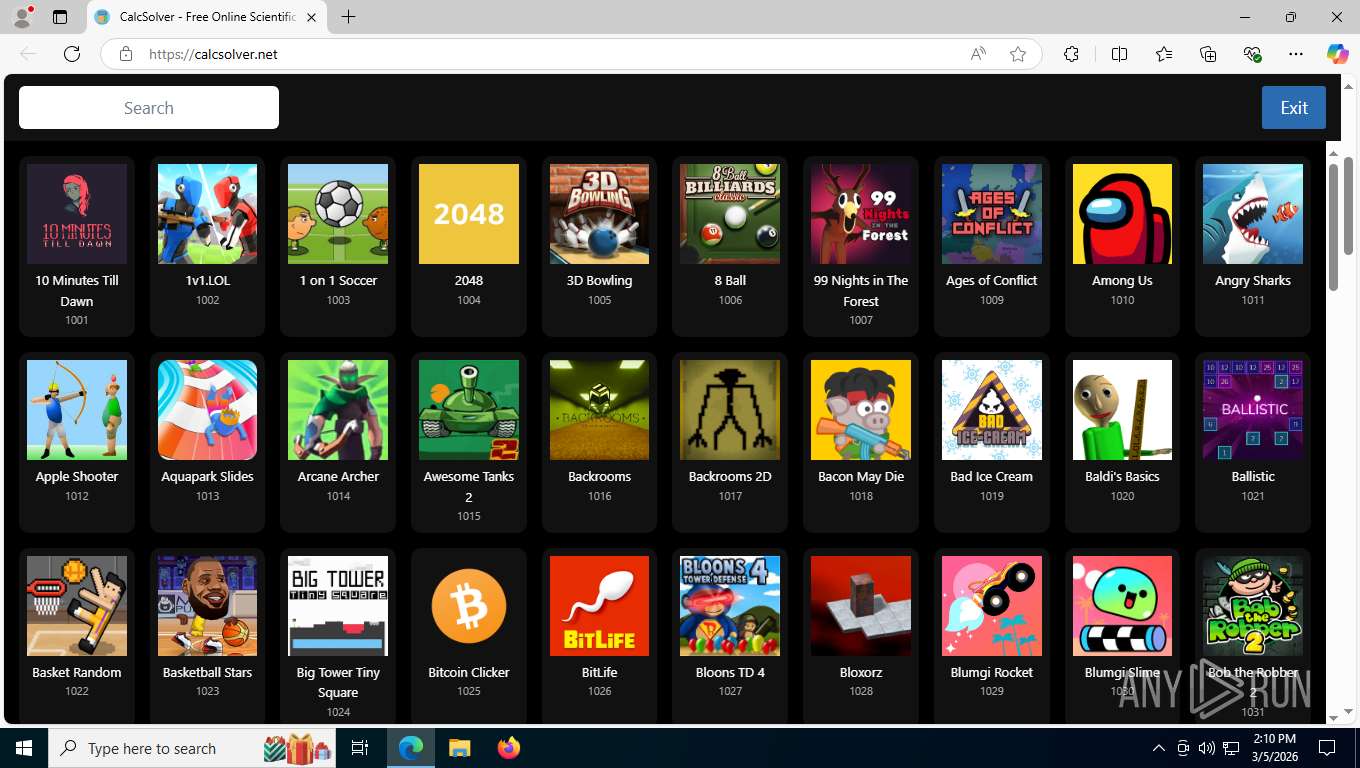Open the Collections panel

pos(1208,54)
